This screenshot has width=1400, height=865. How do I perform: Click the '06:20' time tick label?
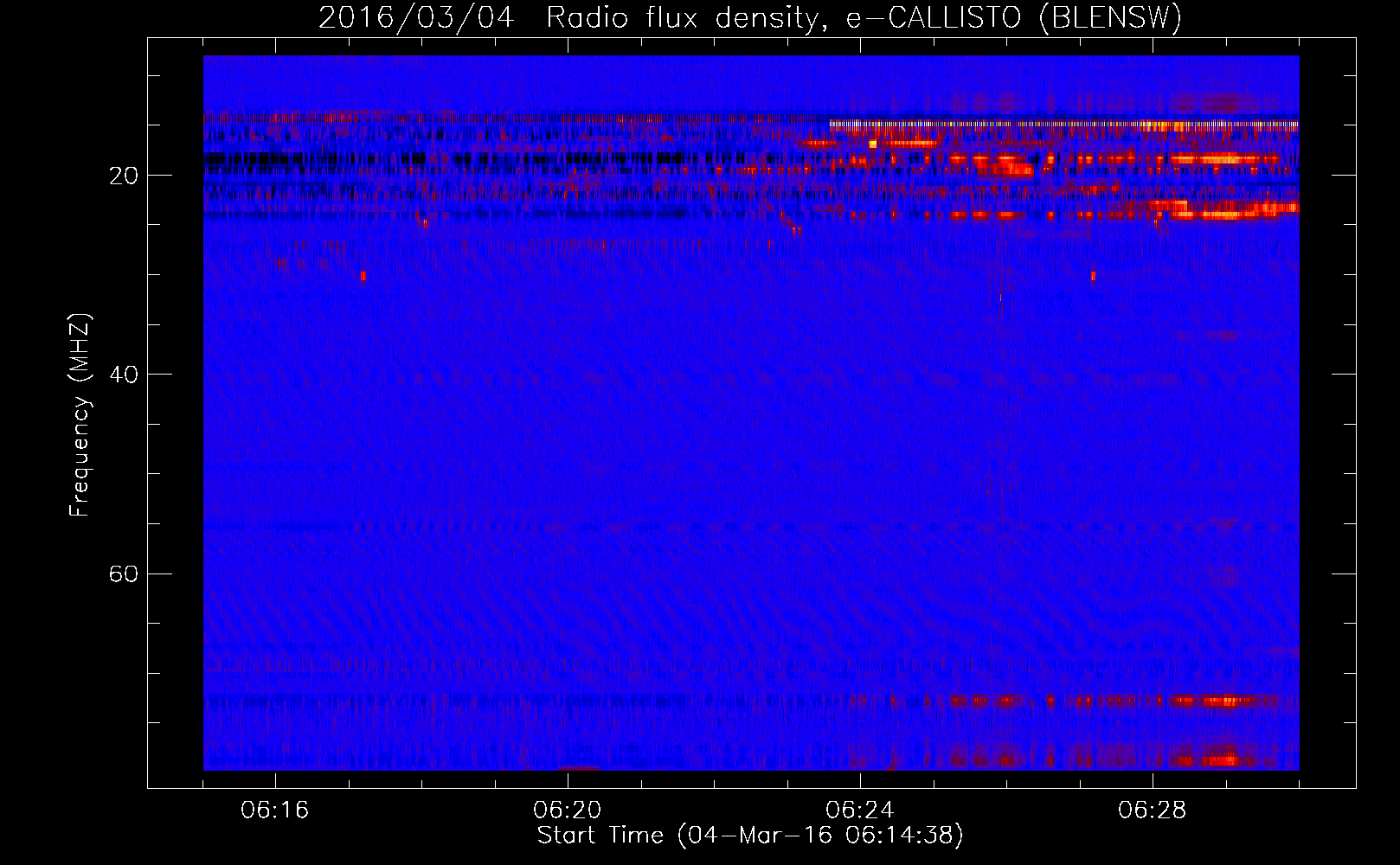568,811
